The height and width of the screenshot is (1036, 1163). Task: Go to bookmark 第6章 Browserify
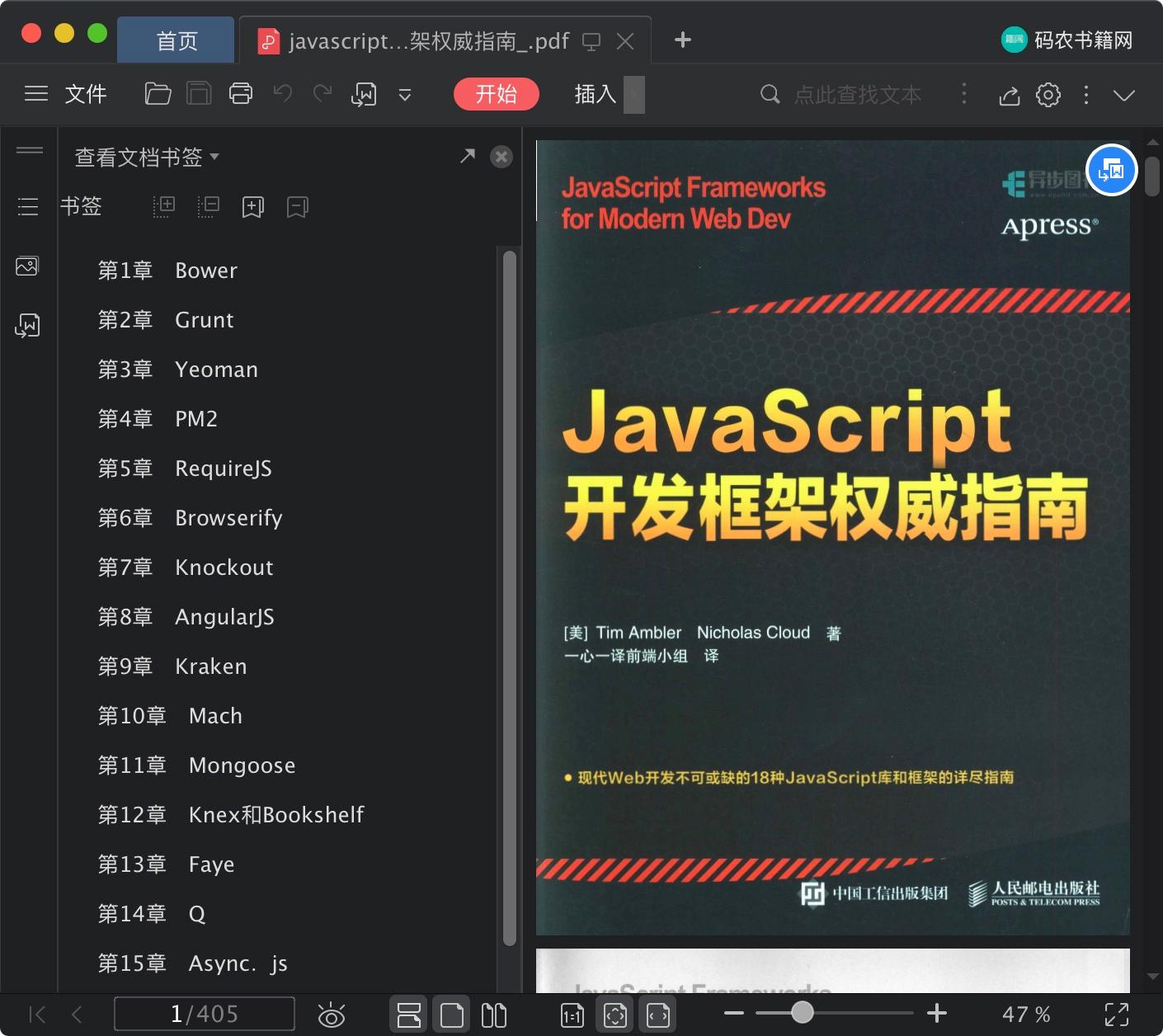click(x=191, y=518)
